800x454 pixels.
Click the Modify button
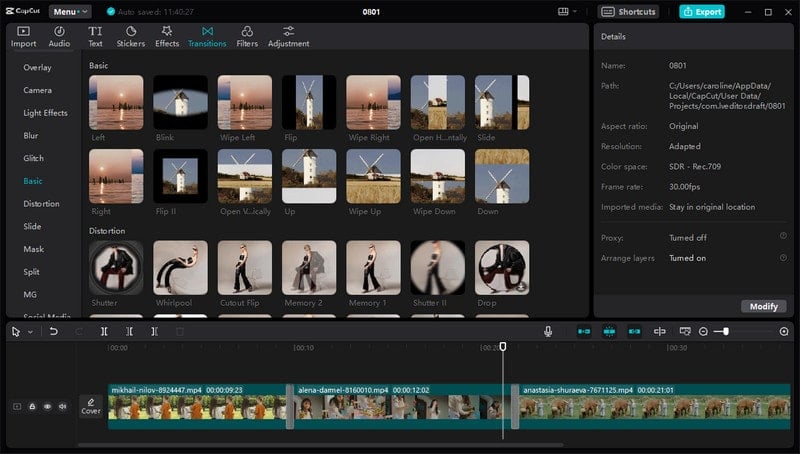pyautogui.click(x=763, y=306)
